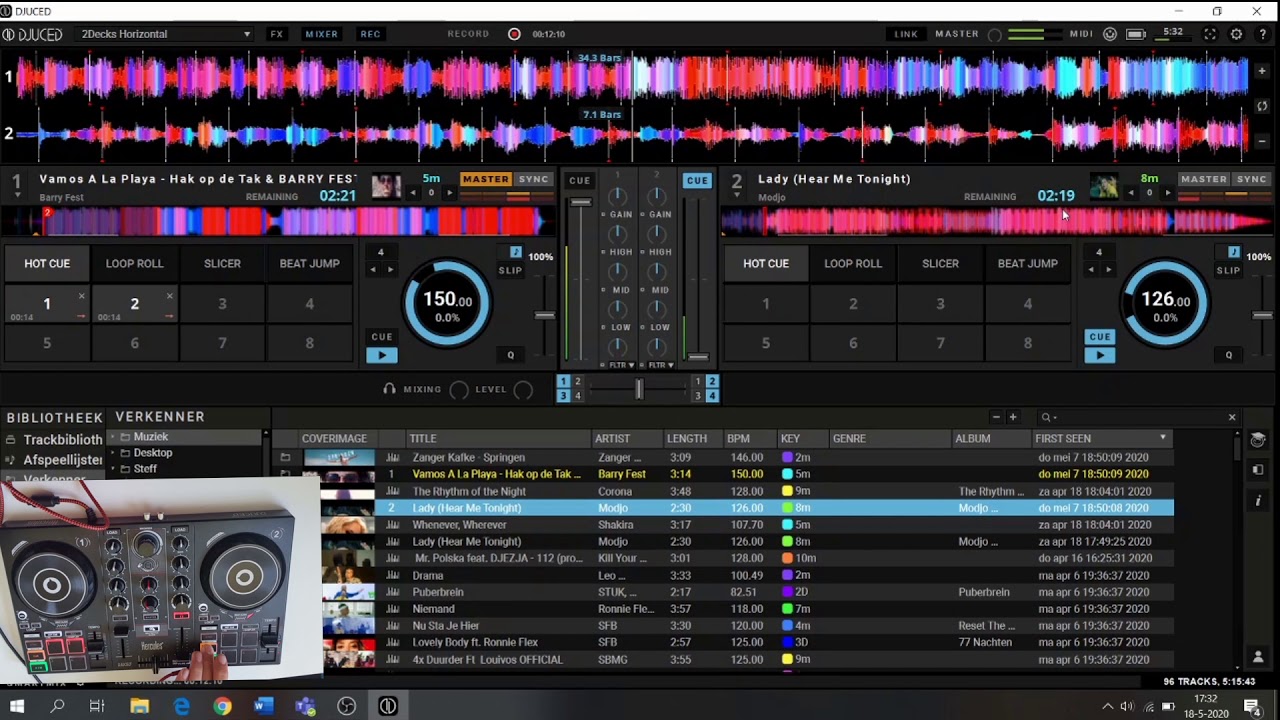Image resolution: width=1280 pixels, height=720 pixels.
Task: Toggle headphone CUE for mixer channel 1
Action: pos(579,181)
